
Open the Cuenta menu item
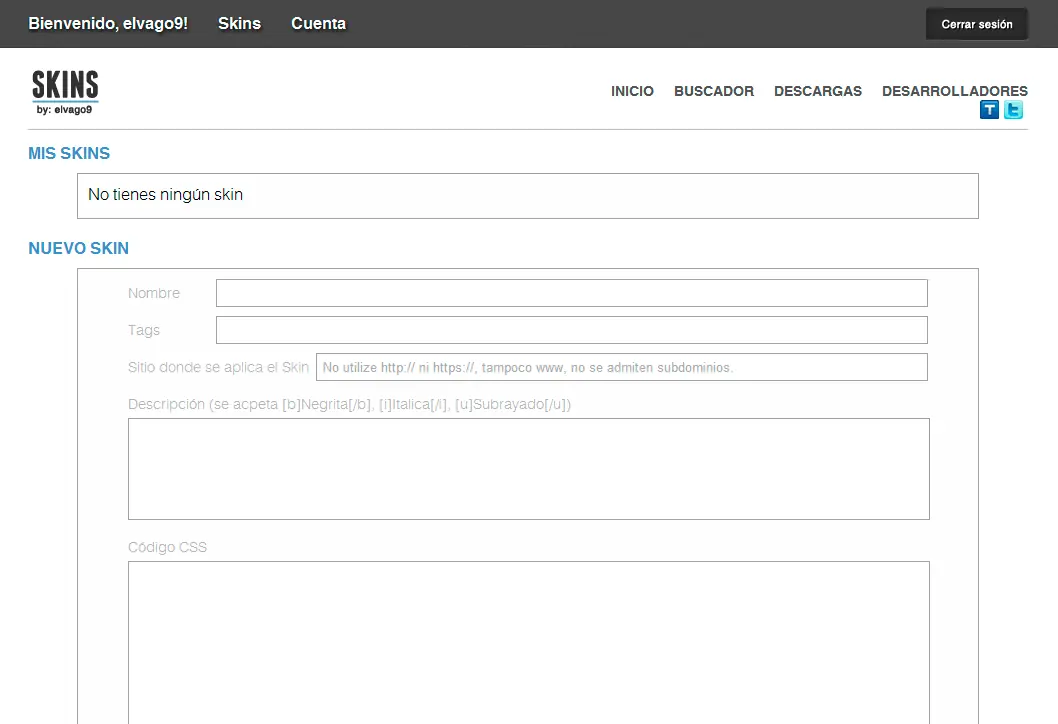(x=318, y=23)
